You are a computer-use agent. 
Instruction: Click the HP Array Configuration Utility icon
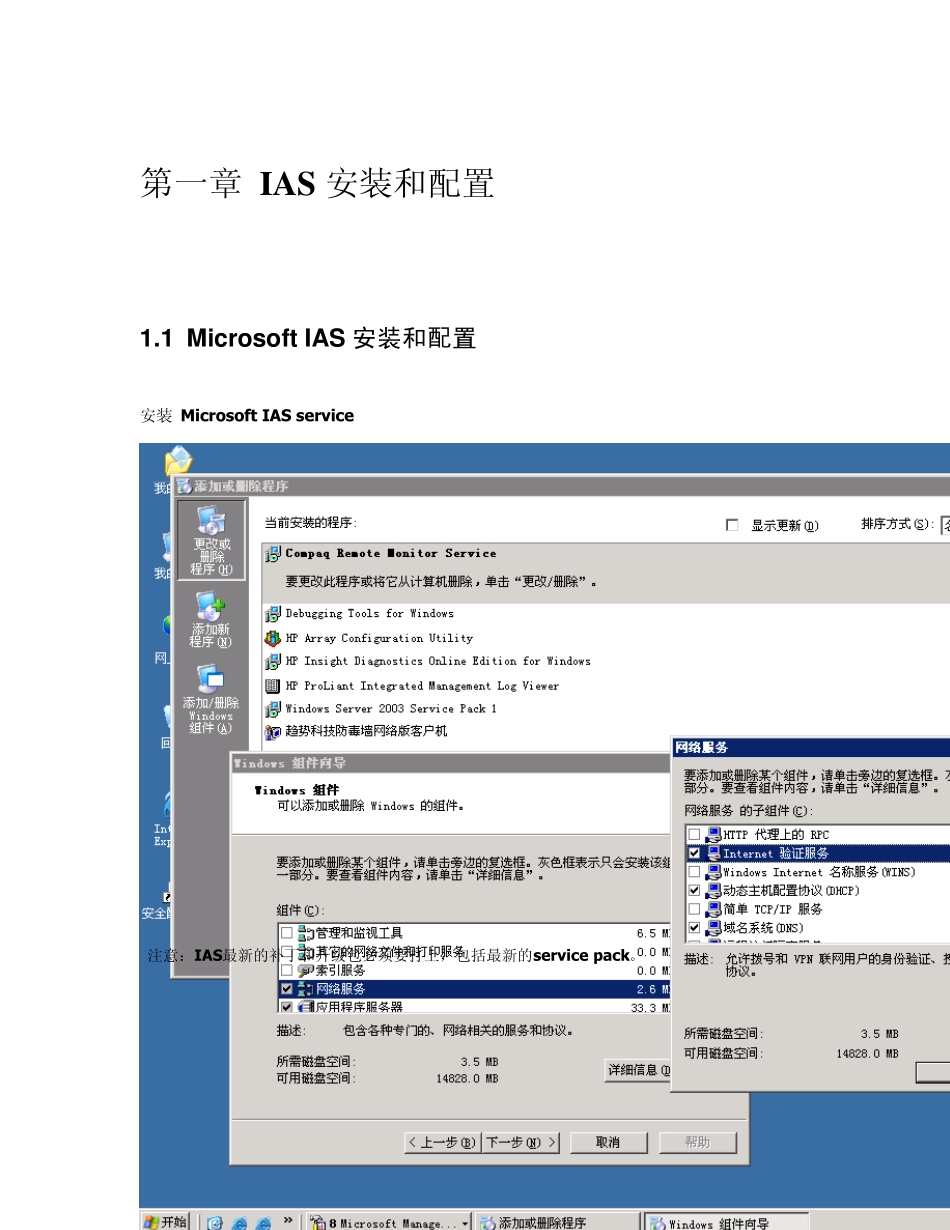pos(273,638)
